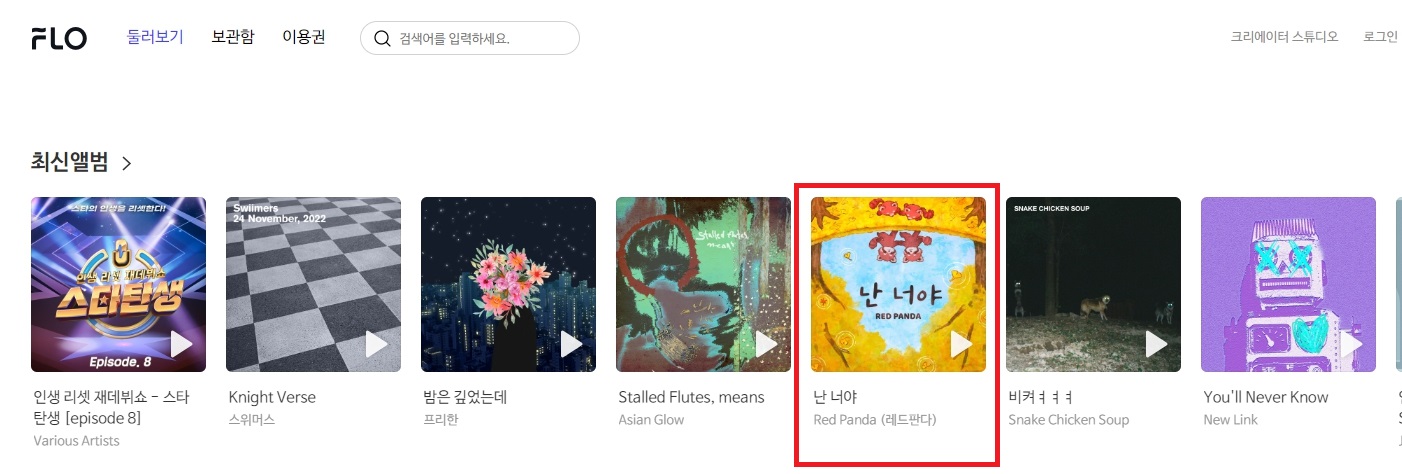Play the 스타탄생 Episode 8 album
The image size is (1402, 474).
[181, 344]
